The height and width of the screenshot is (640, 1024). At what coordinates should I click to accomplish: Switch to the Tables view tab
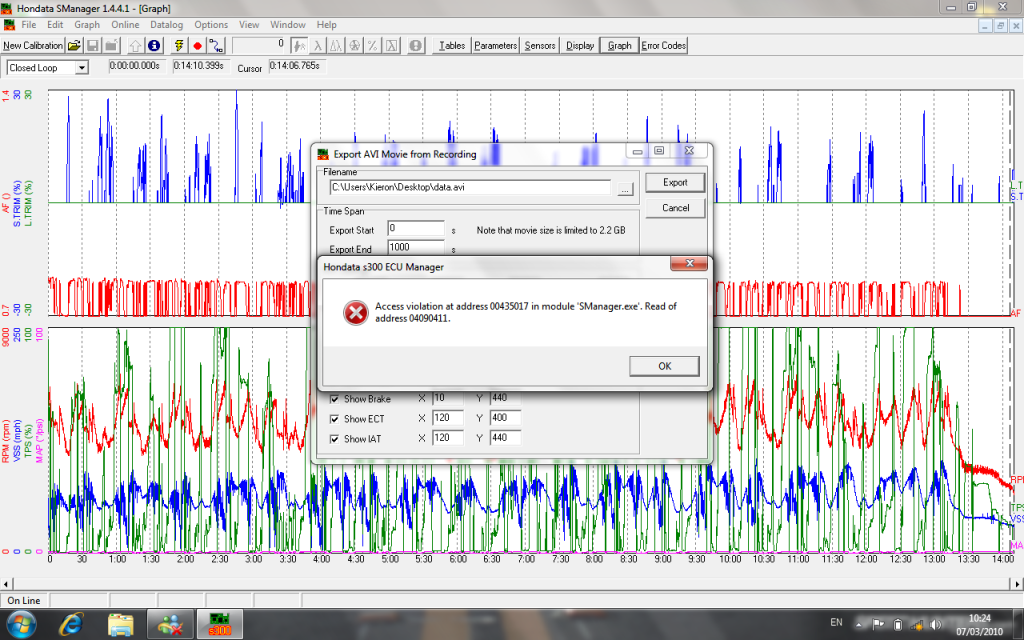[x=451, y=45]
